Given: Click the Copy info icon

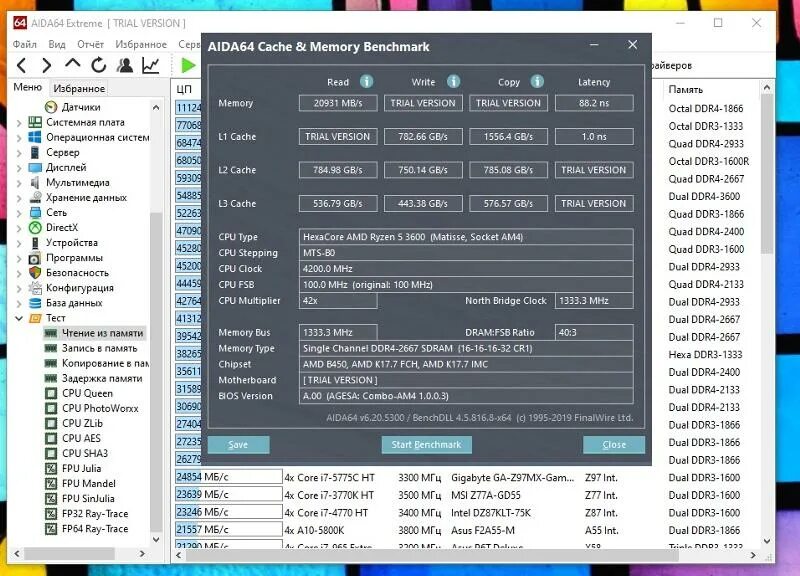Looking at the screenshot, I should coord(537,82).
